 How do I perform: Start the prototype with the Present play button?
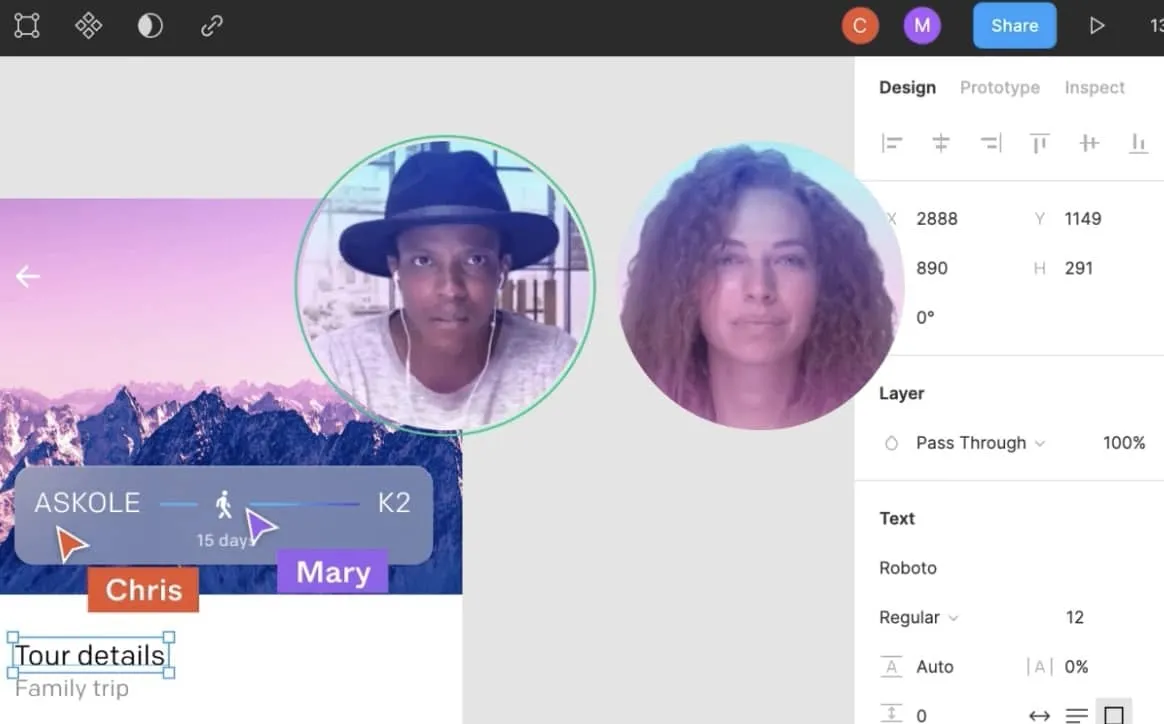pyautogui.click(x=1097, y=26)
